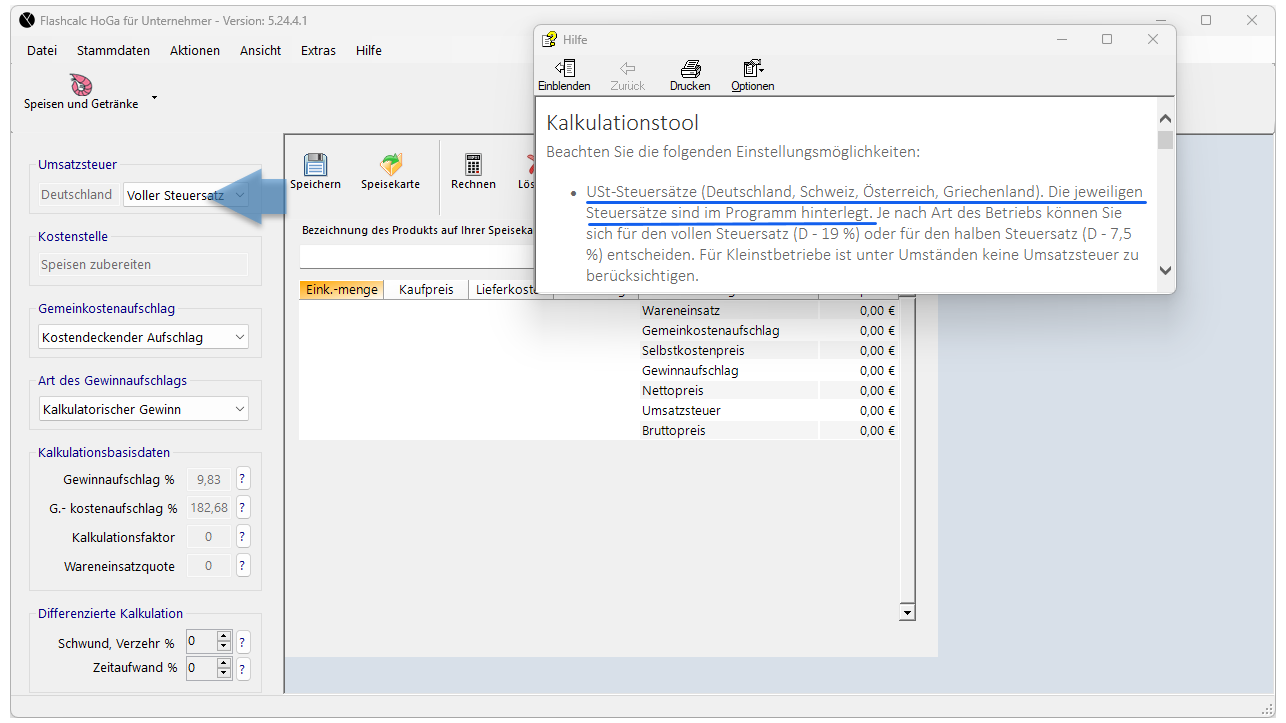Open the Extras menu

pos(318,51)
